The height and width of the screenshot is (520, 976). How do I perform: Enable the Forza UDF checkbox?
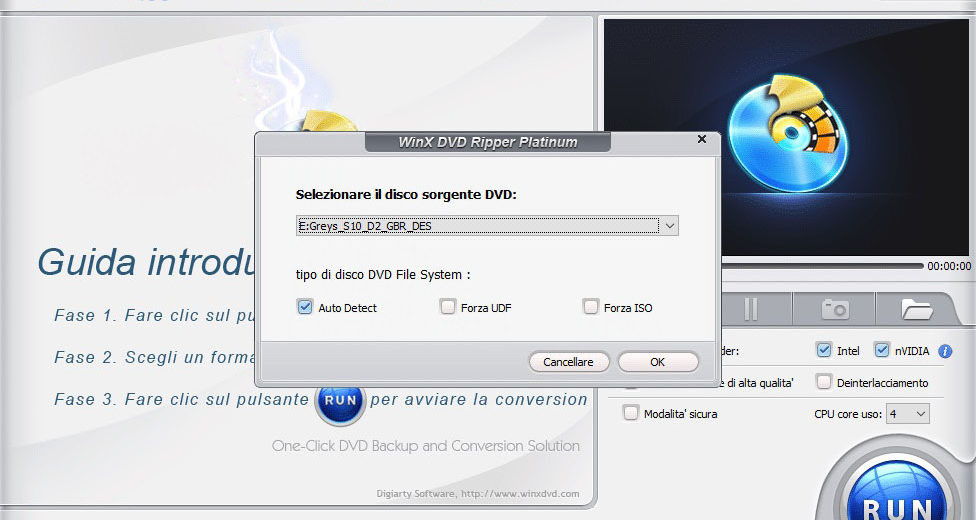coord(448,307)
